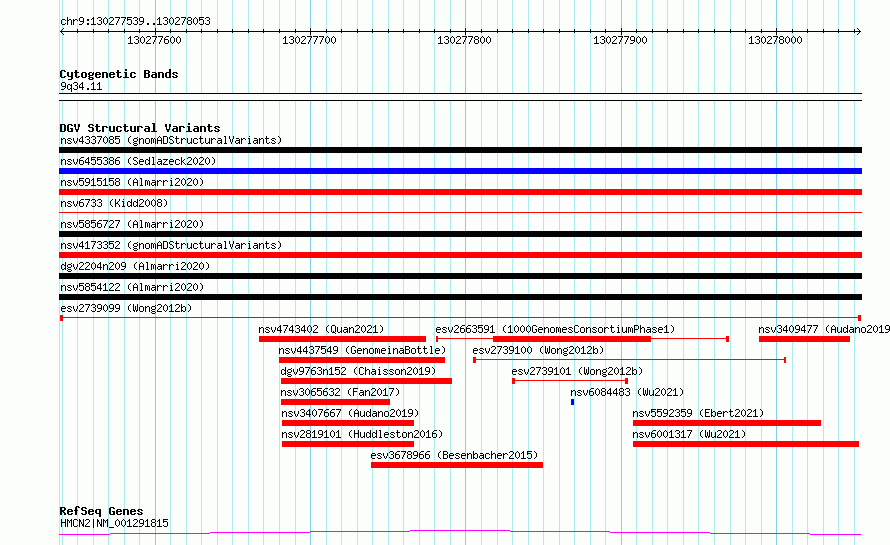The width and height of the screenshot is (890, 545).
Task: Open nsv6455386 (Sedlazeck2020) label
Action: pos(138,161)
